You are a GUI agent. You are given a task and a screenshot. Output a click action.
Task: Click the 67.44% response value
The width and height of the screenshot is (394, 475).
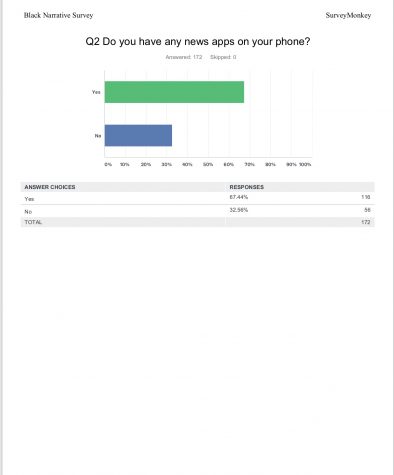pos(239,197)
